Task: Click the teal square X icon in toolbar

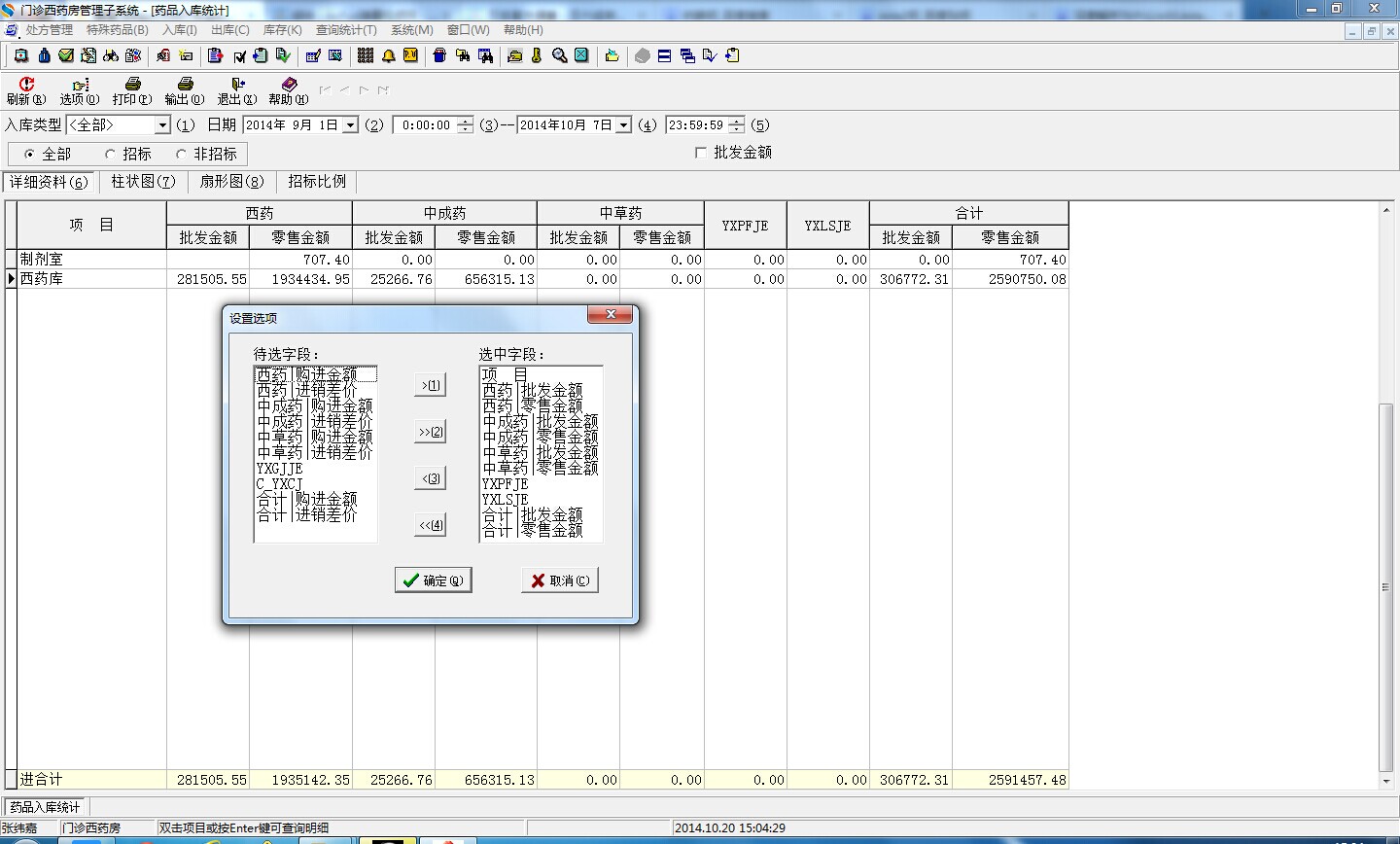Action: tap(581, 55)
